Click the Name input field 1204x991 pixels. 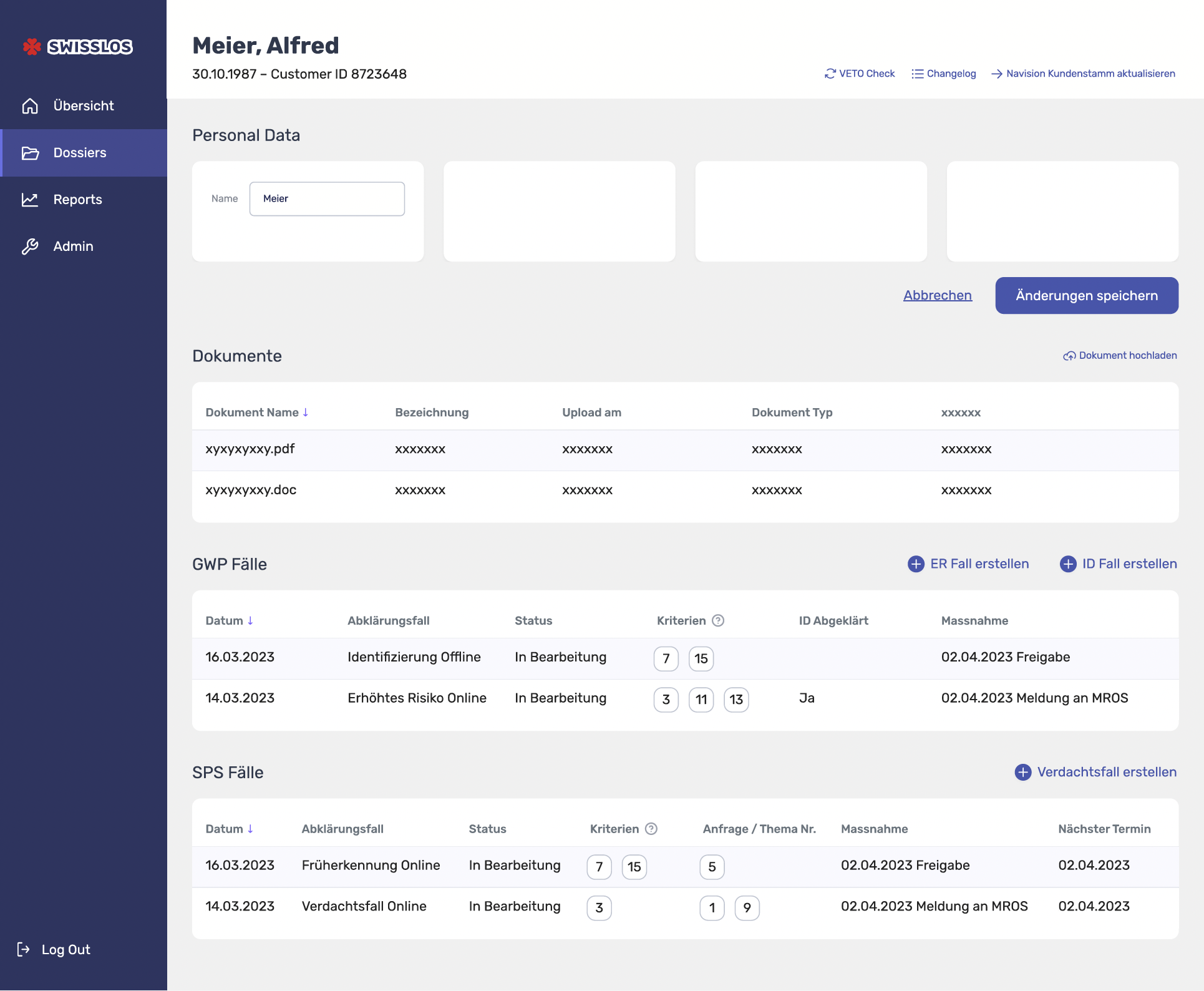point(327,199)
